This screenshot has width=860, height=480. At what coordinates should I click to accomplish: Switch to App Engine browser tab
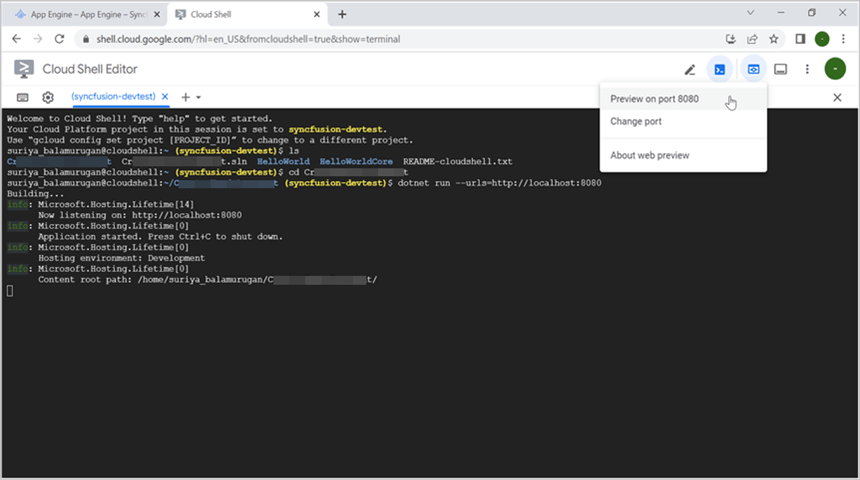(88, 14)
